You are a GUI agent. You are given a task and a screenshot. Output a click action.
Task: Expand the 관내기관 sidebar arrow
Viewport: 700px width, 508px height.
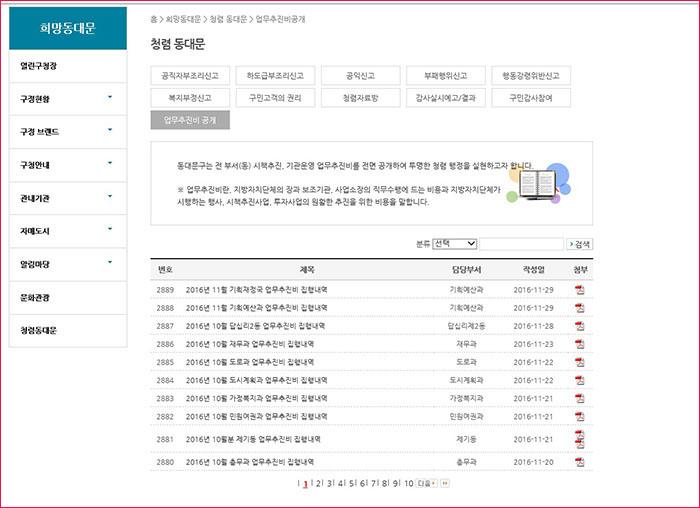tap(110, 196)
